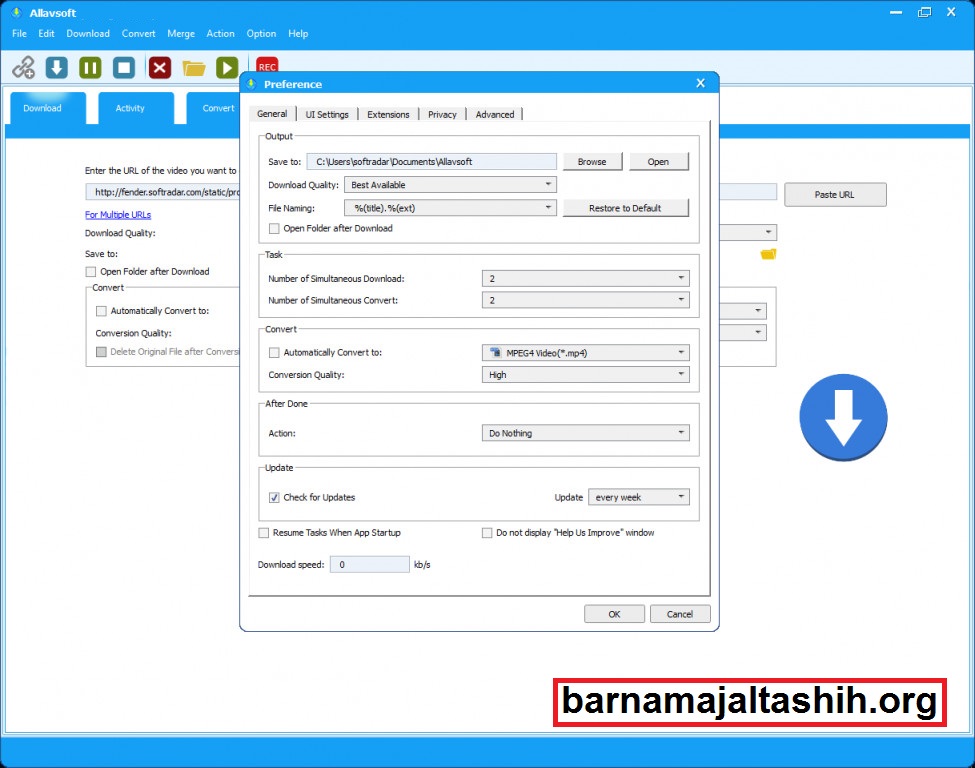Click Restore to Default button
975x768 pixels.
click(x=626, y=208)
